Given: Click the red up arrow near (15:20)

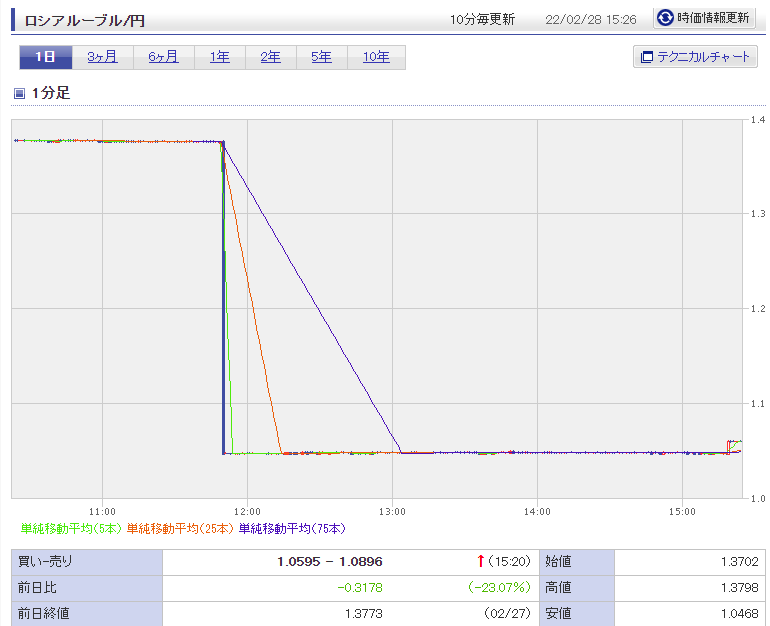Looking at the screenshot, I should (481, 561).
